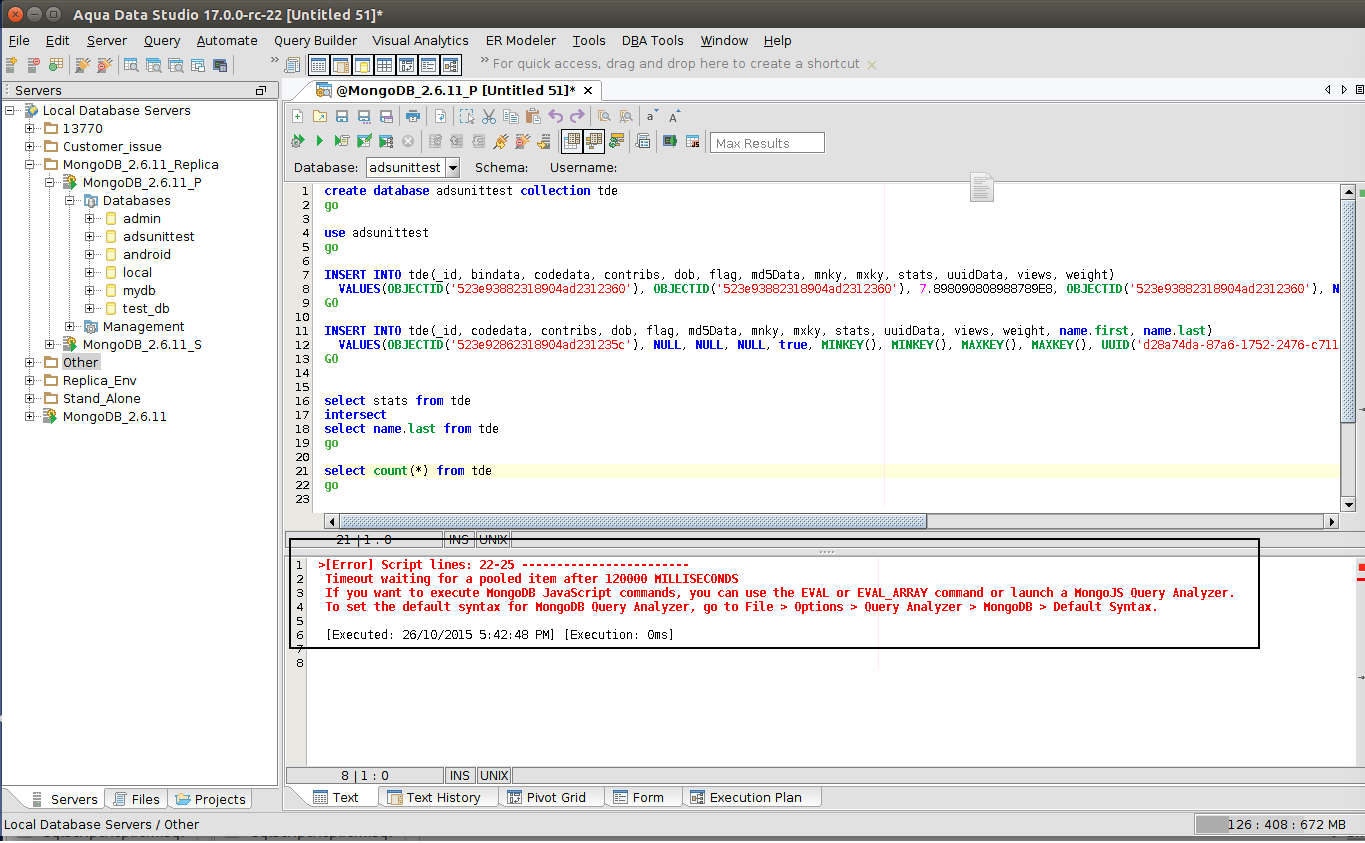Click the plug Connect icon in query toolbar

pyautogui.click(x=501, y=141)
